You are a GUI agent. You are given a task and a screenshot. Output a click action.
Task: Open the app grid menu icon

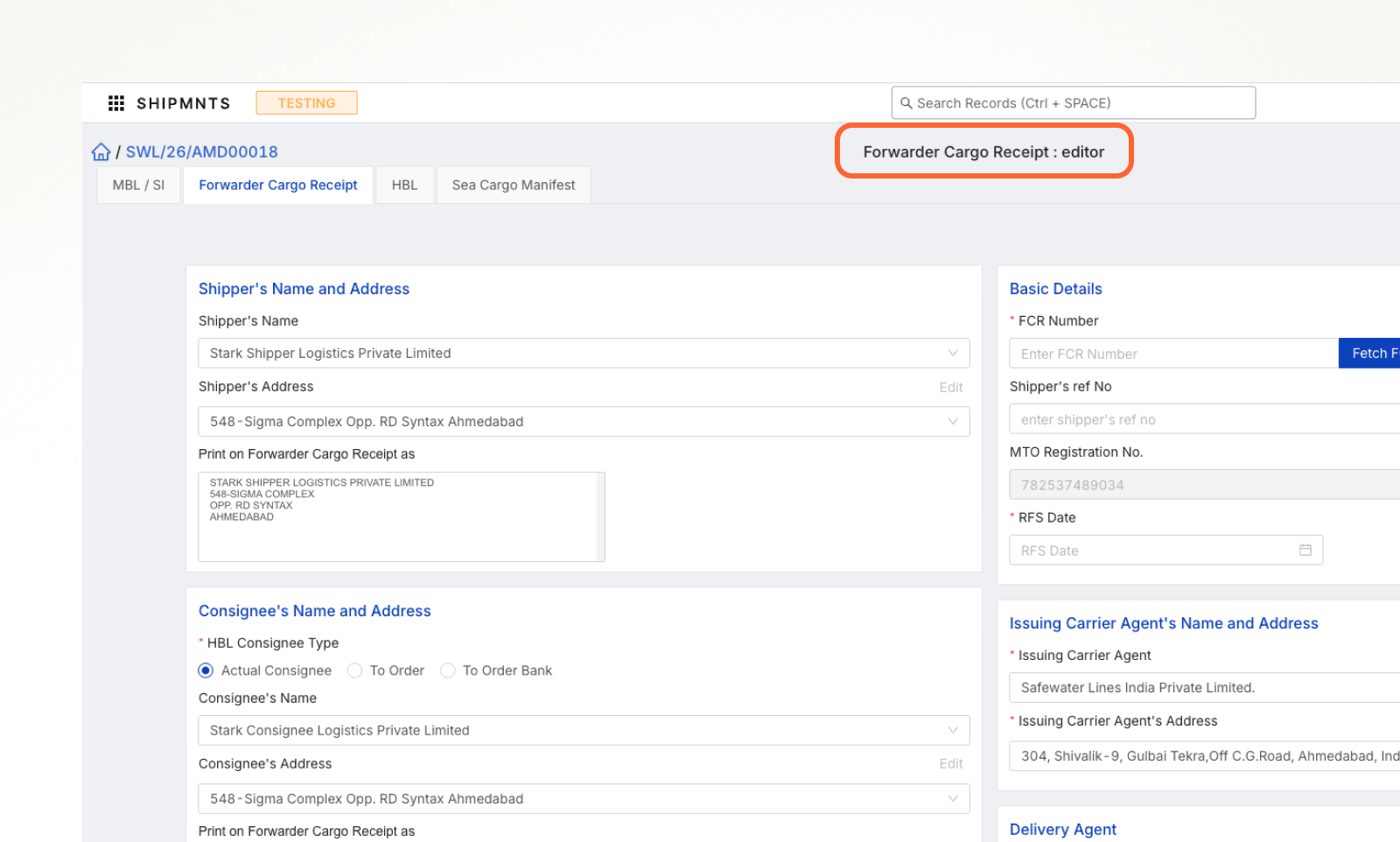coord(115,103)
